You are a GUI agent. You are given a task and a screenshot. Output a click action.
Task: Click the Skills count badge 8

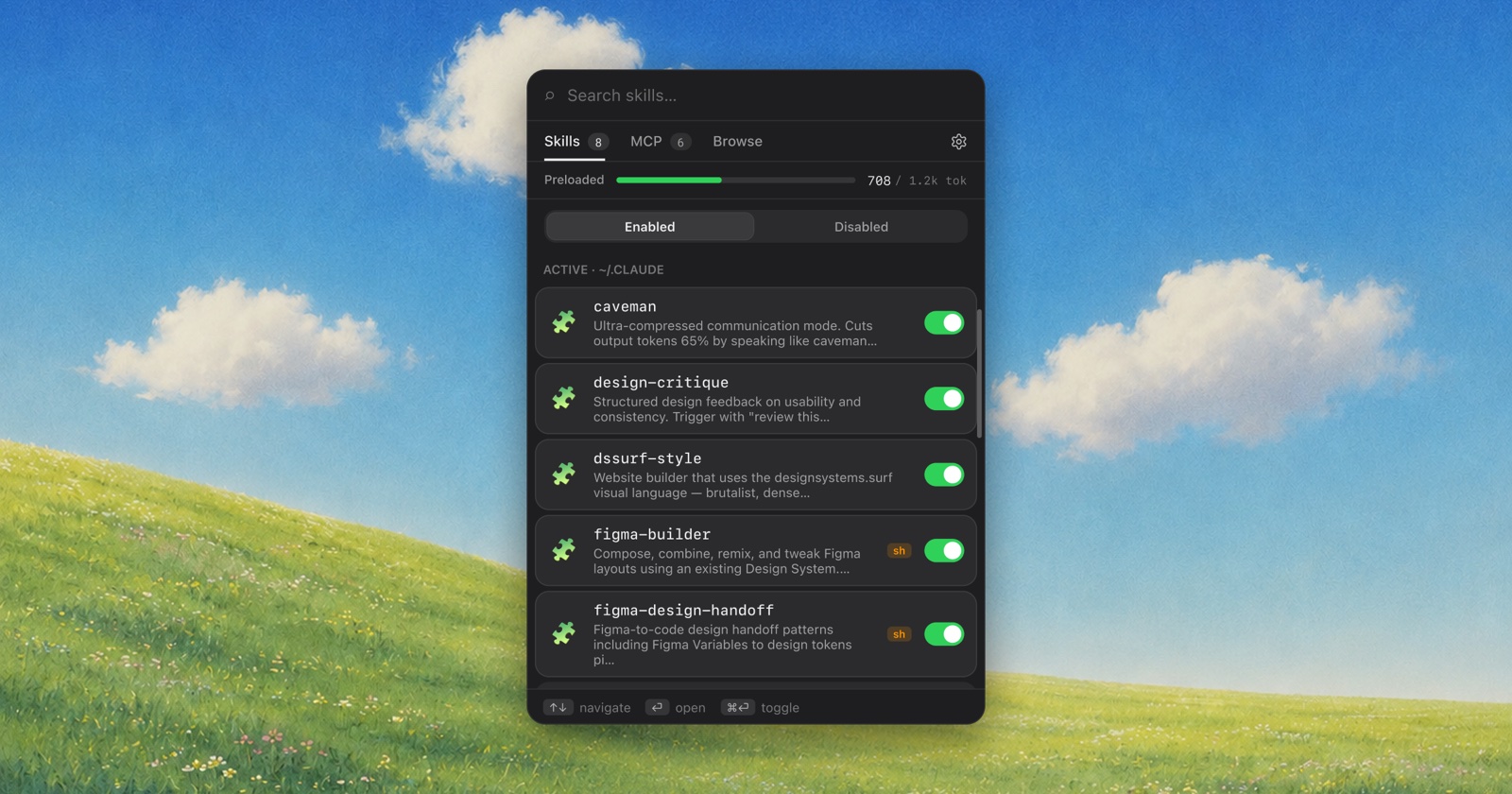point(597,143)
